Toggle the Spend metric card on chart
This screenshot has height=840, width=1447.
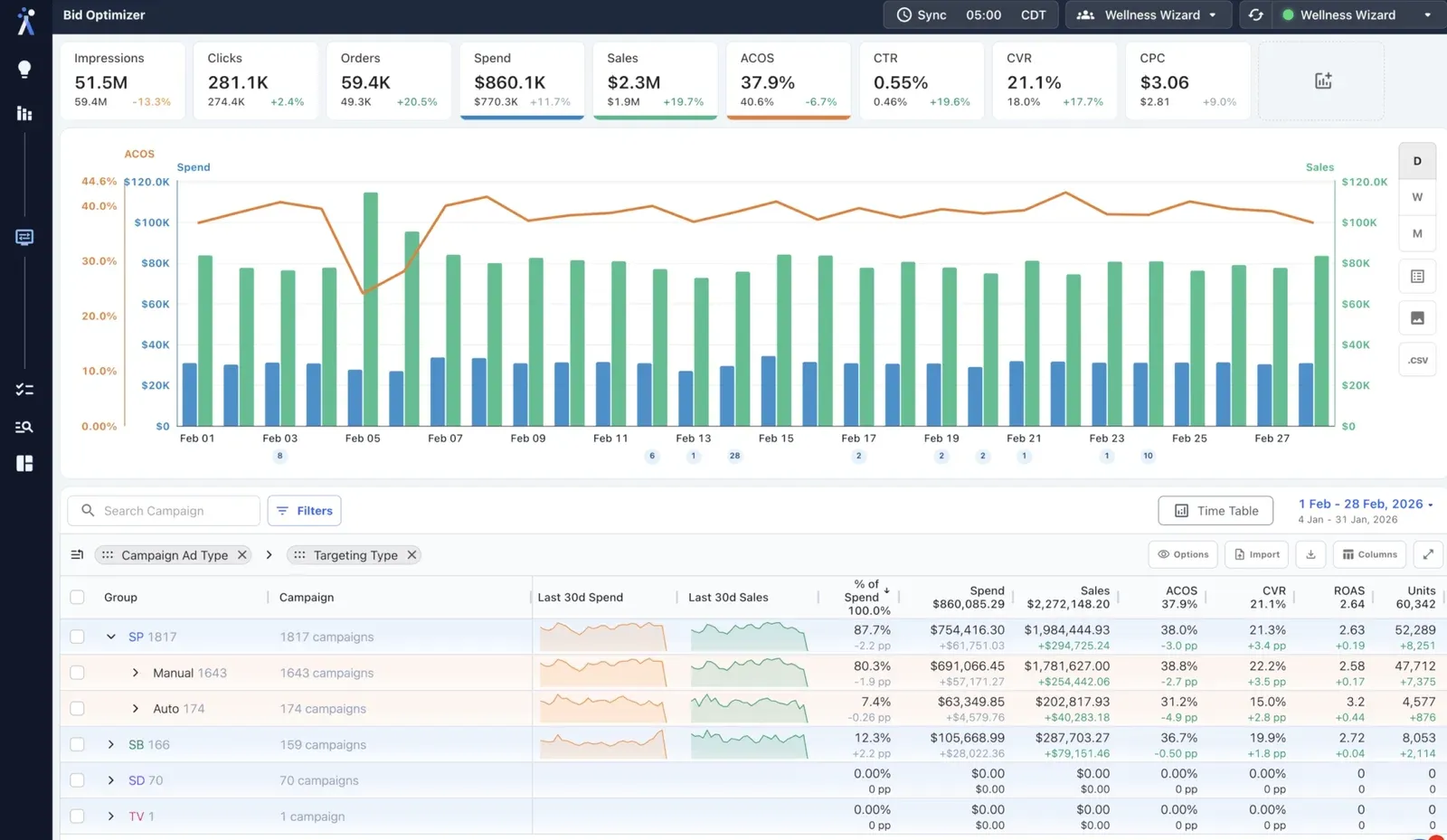[x=522, y=80]
